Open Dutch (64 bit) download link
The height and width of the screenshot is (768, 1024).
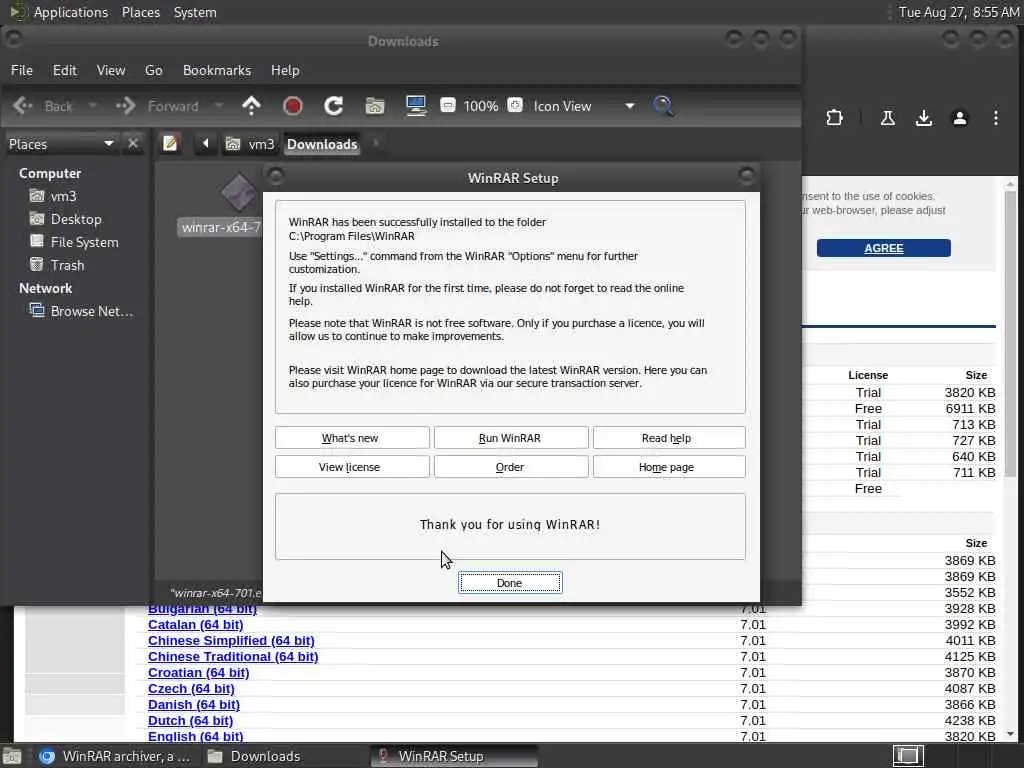point(190,720)
